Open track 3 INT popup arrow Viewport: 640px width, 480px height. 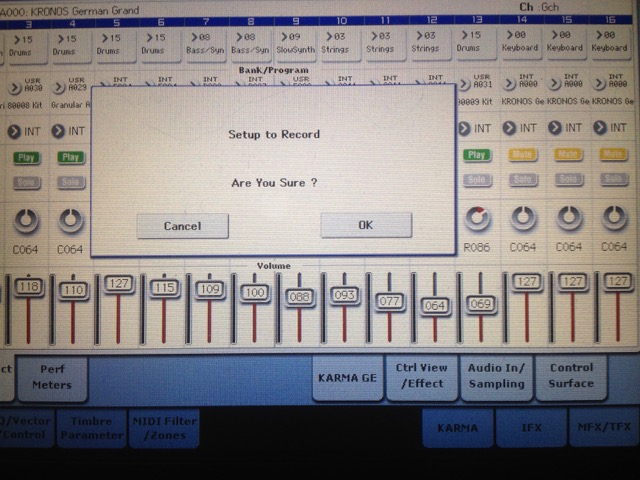[x=14, y=132]
